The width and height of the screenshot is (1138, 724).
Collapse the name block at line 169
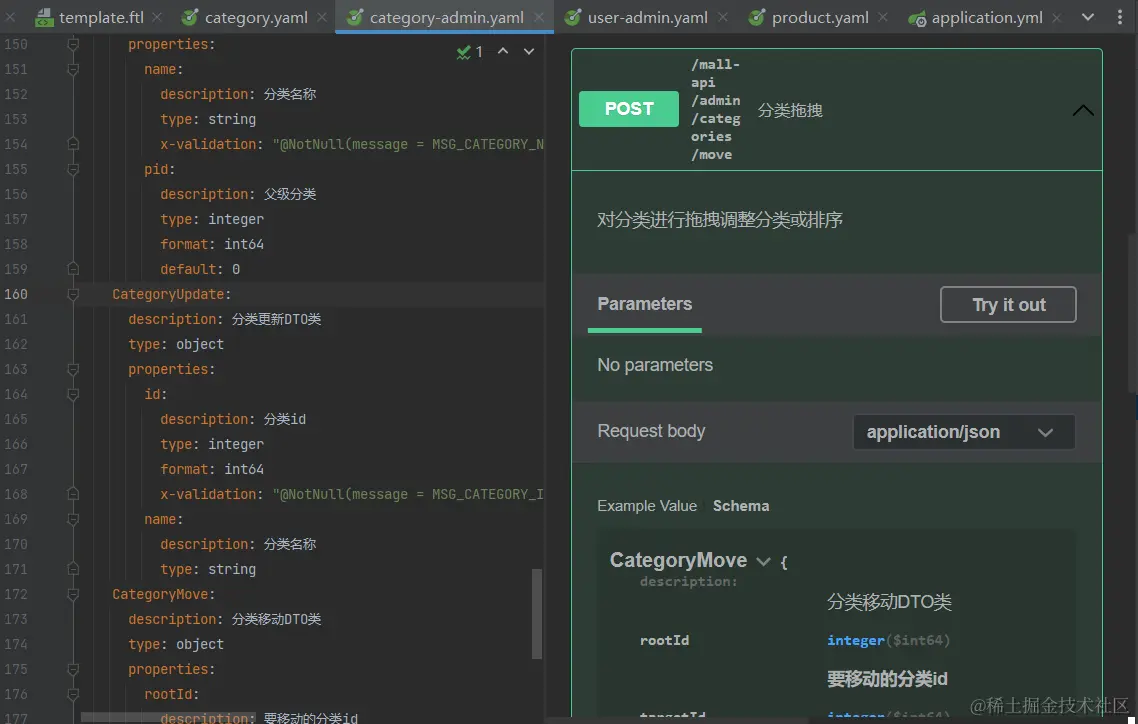73,519
